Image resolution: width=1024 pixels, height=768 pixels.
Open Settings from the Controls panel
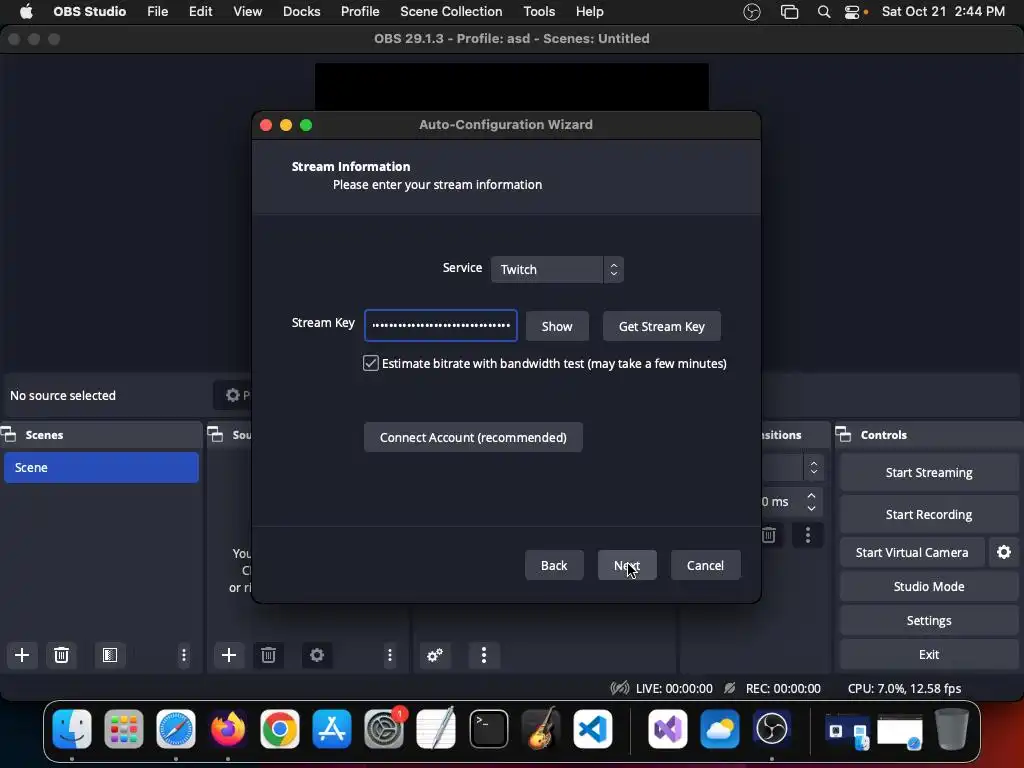pos(929,620)
